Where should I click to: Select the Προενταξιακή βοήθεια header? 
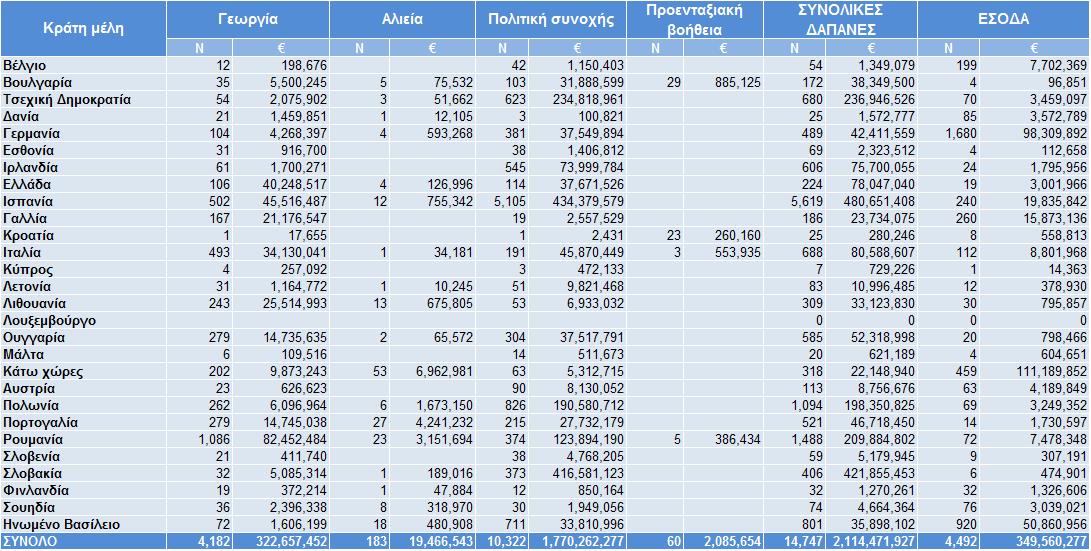694,19
